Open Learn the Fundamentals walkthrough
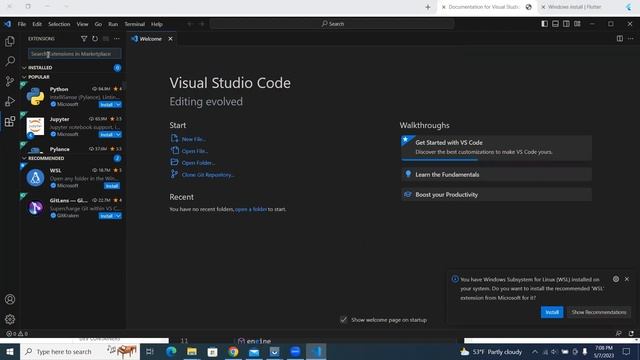Viewport: 640px width, 360px height. (x=496, y=174)
